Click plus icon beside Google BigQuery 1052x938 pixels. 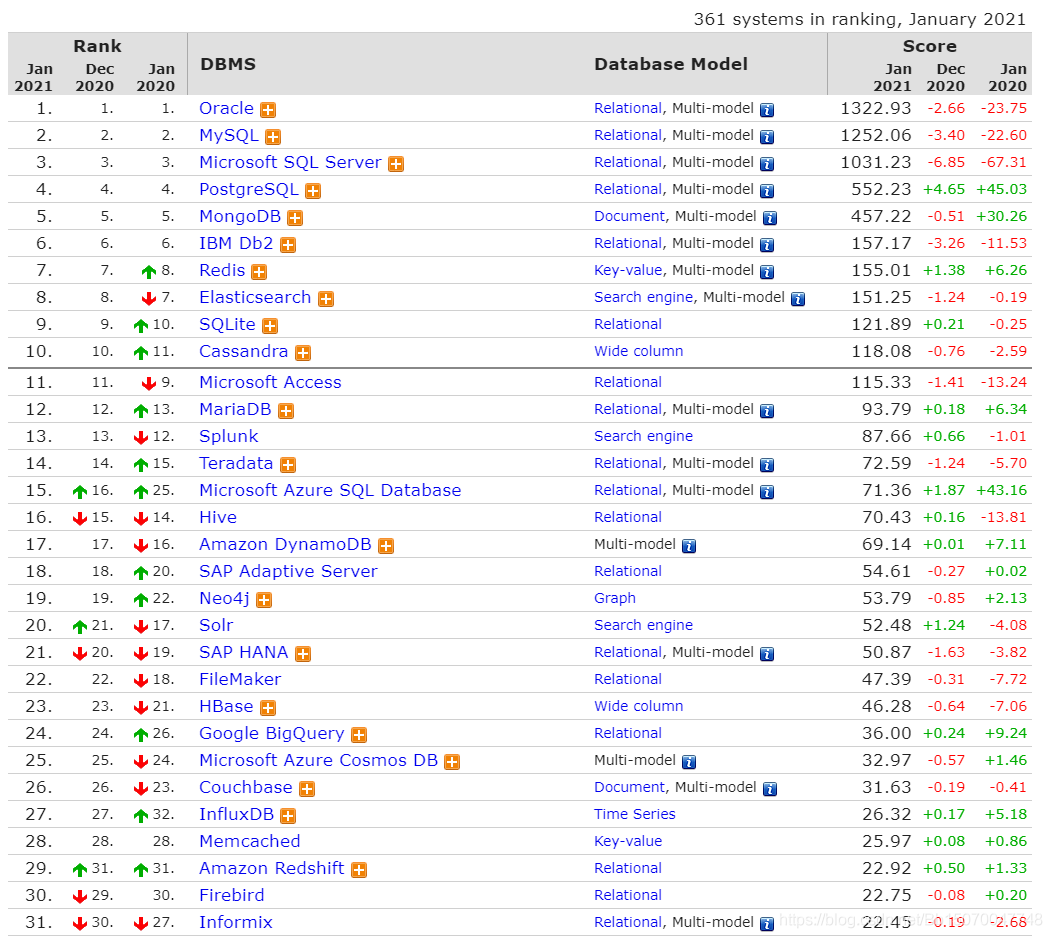[x=359, y=735]
